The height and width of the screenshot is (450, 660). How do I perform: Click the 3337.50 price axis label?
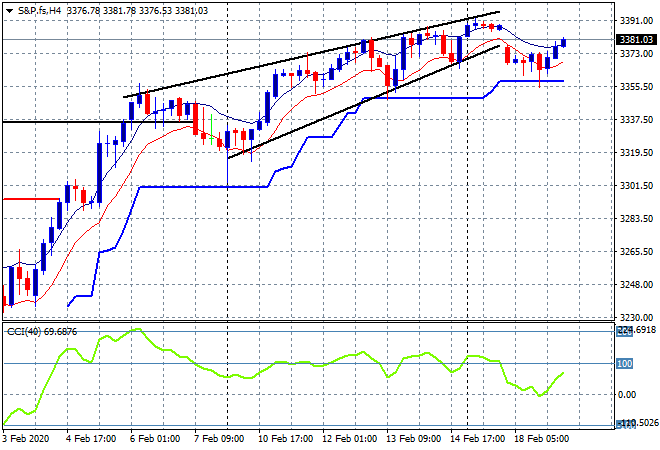[x=636, y=120]
